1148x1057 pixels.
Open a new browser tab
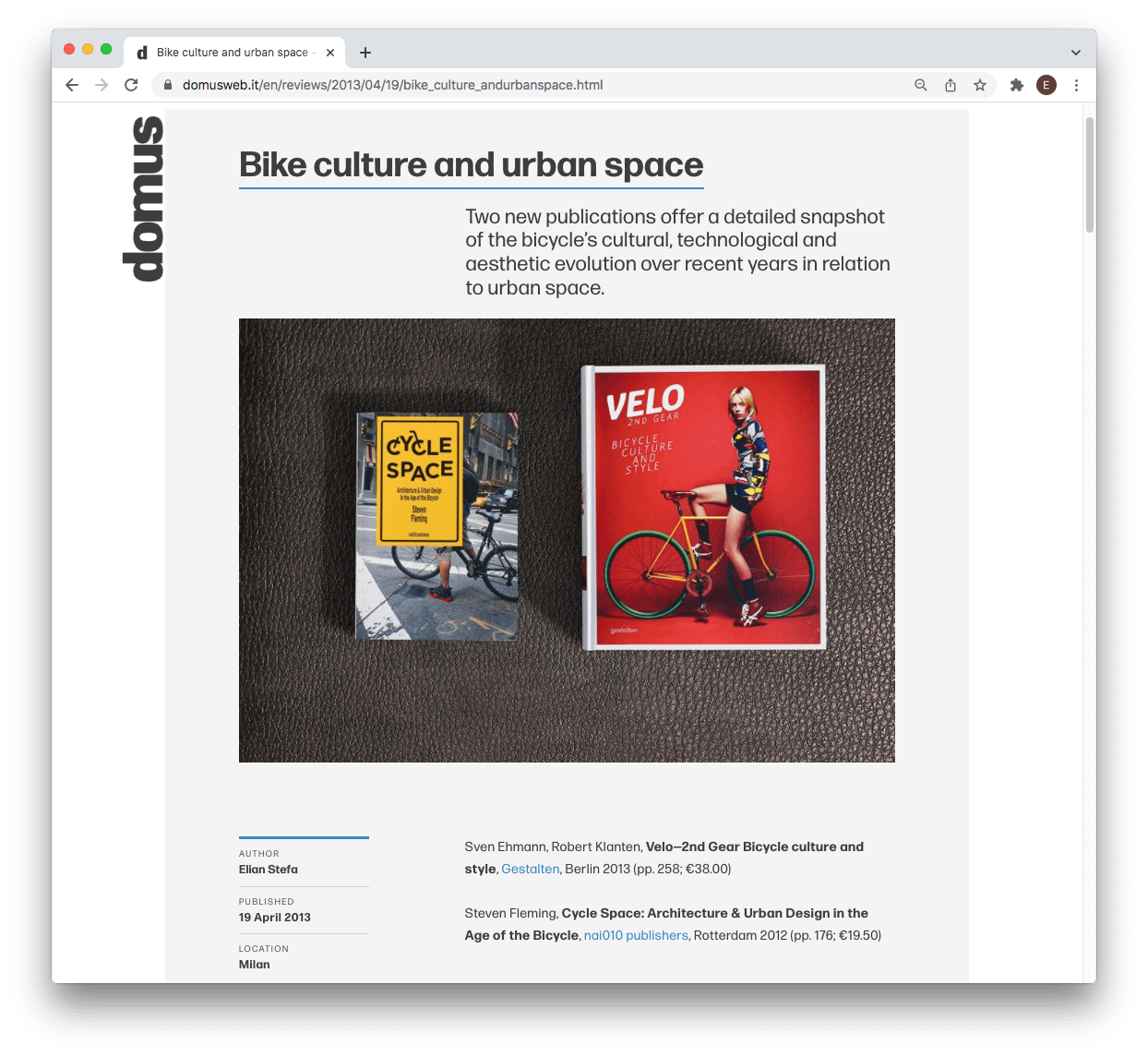point(365,53)
